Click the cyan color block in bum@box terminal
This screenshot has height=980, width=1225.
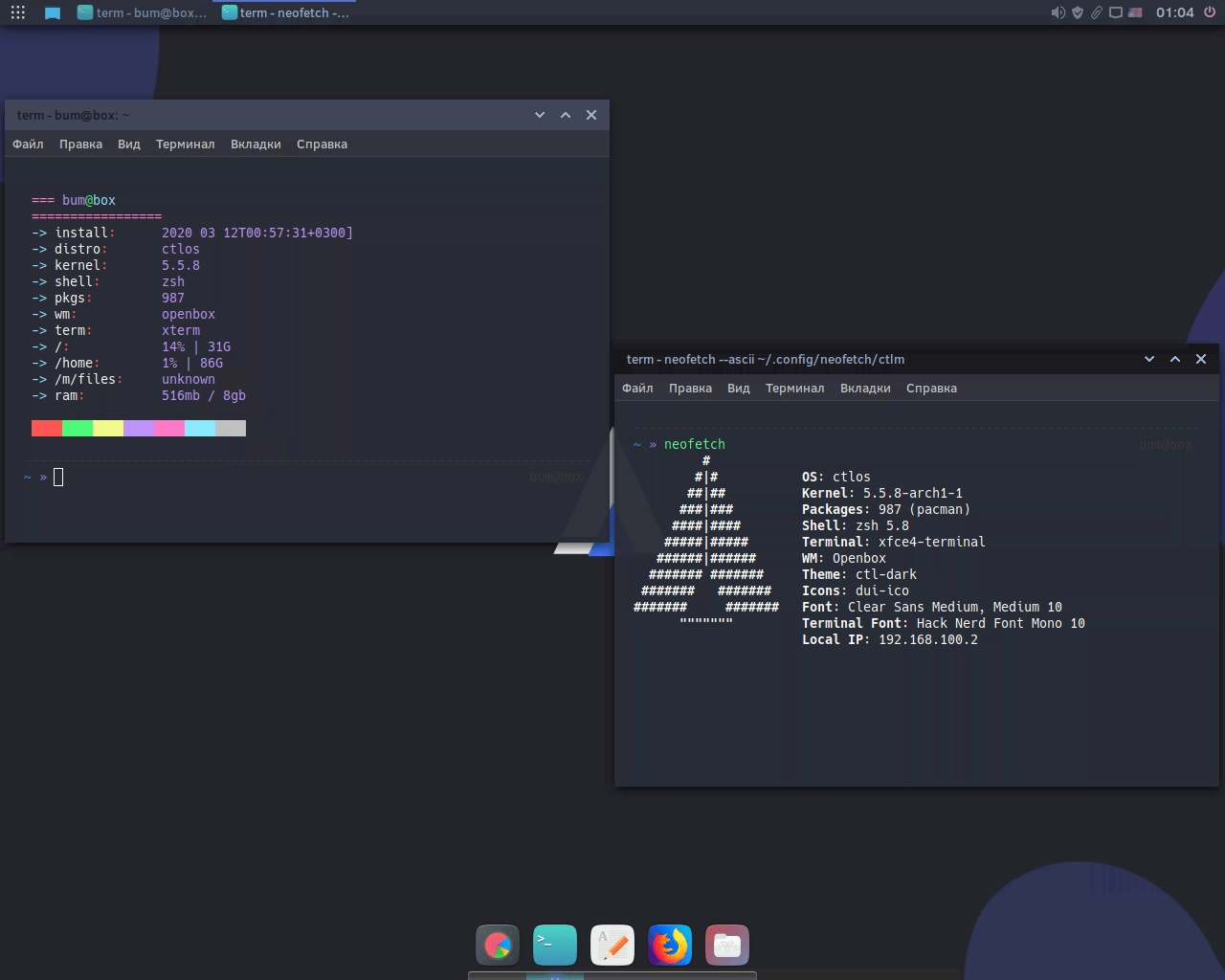200,428
